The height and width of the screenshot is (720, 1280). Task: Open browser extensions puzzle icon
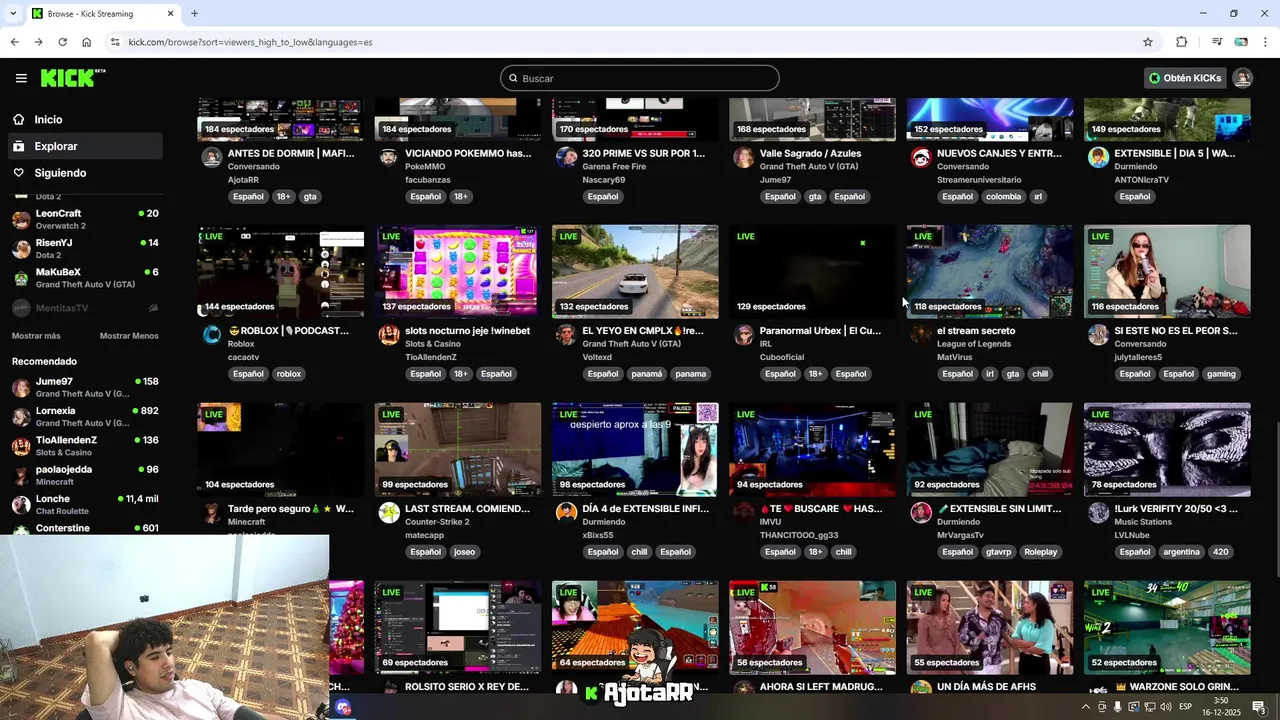pyautogui.click(x=1181, y=42)
